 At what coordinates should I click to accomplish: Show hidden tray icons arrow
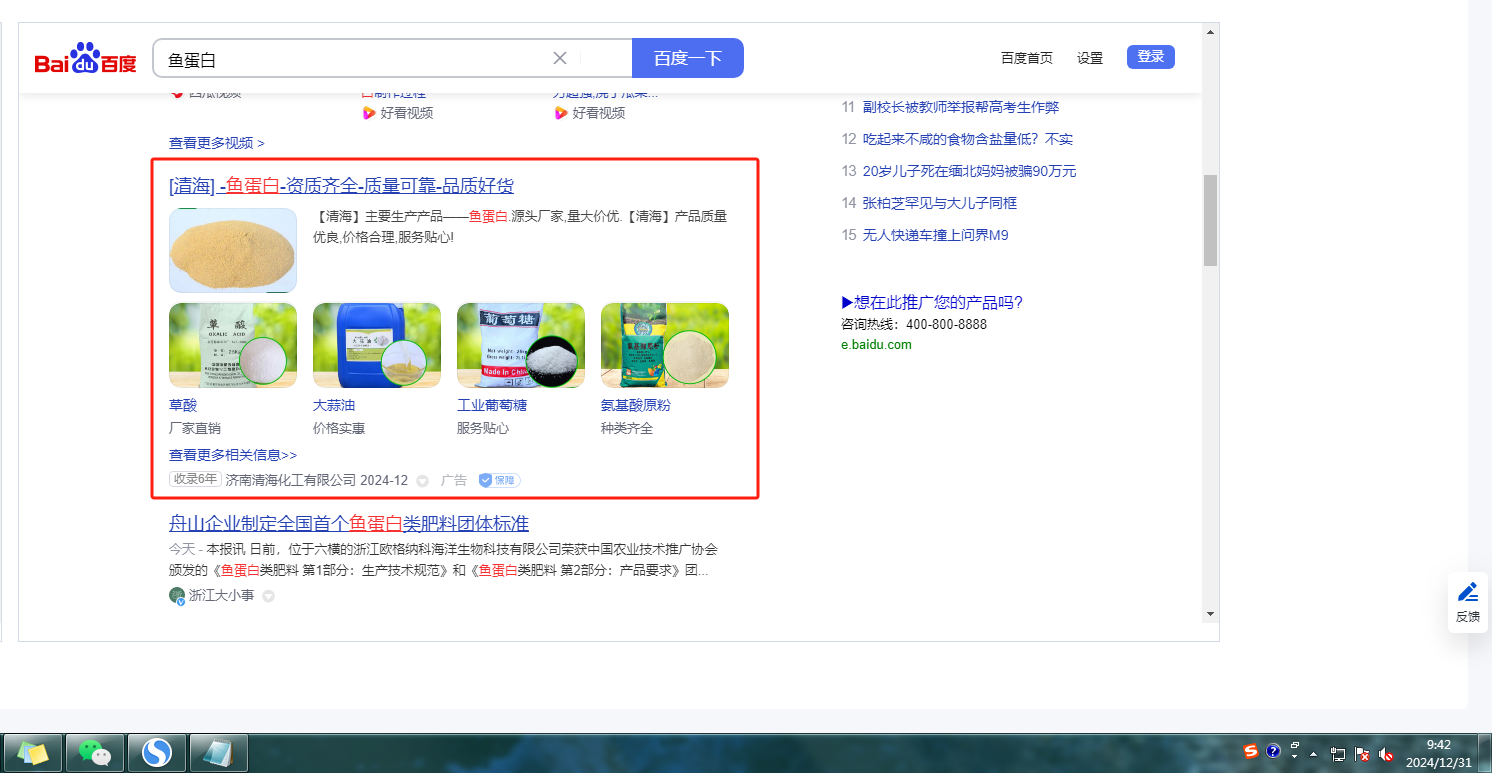(x=1313, y=754)
